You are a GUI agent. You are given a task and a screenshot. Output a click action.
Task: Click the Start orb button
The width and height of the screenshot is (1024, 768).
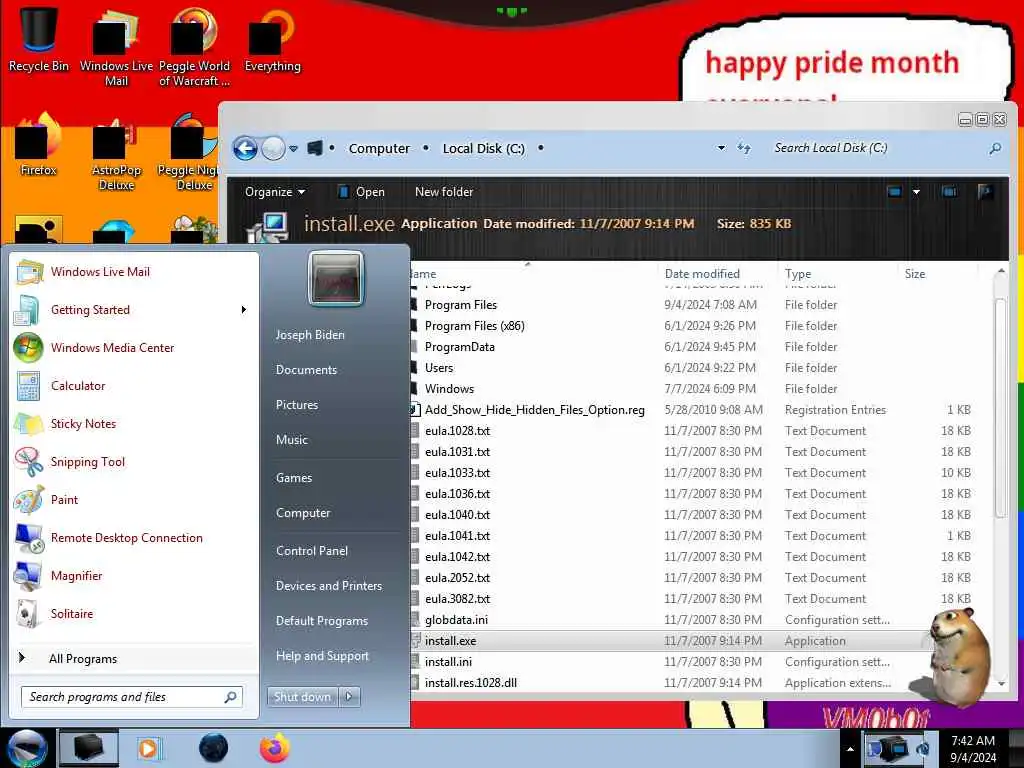coord(26,748)
